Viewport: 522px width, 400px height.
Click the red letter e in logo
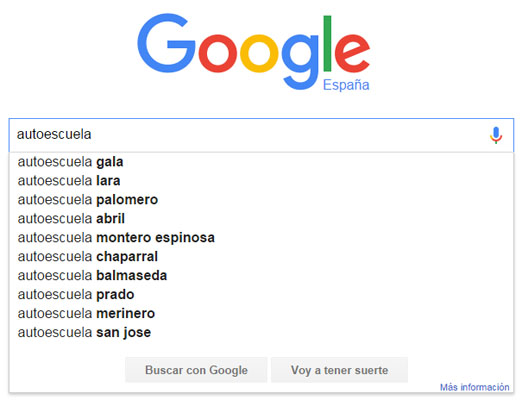(x=352, y=53)
